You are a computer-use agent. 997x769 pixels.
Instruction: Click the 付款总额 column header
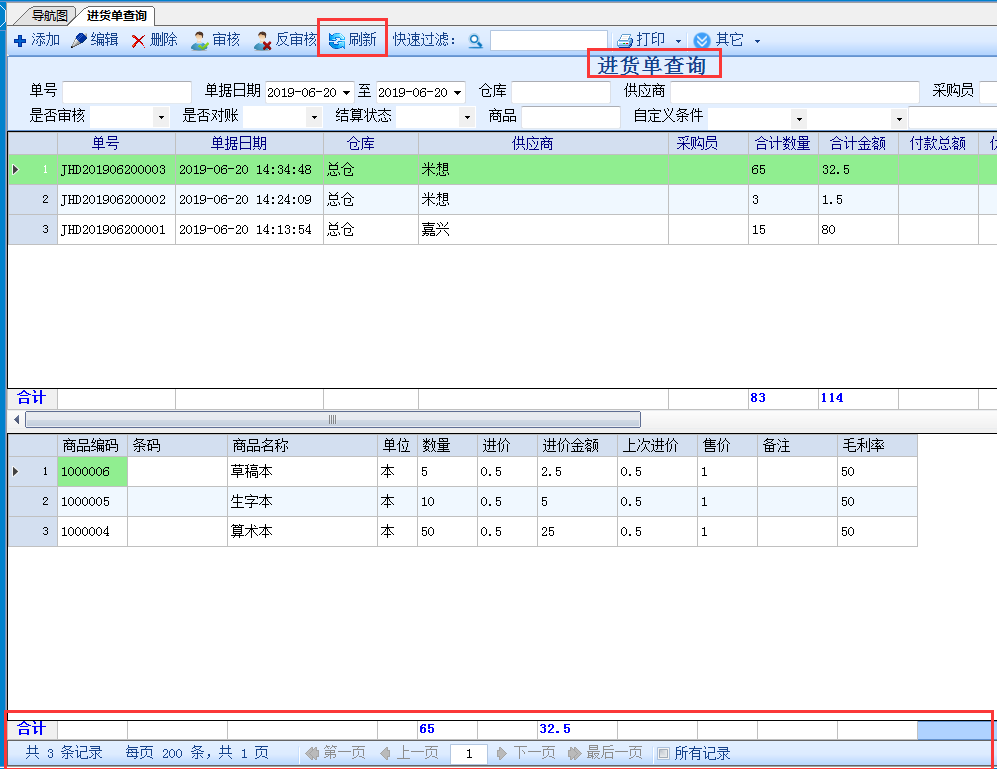[937, 144]
